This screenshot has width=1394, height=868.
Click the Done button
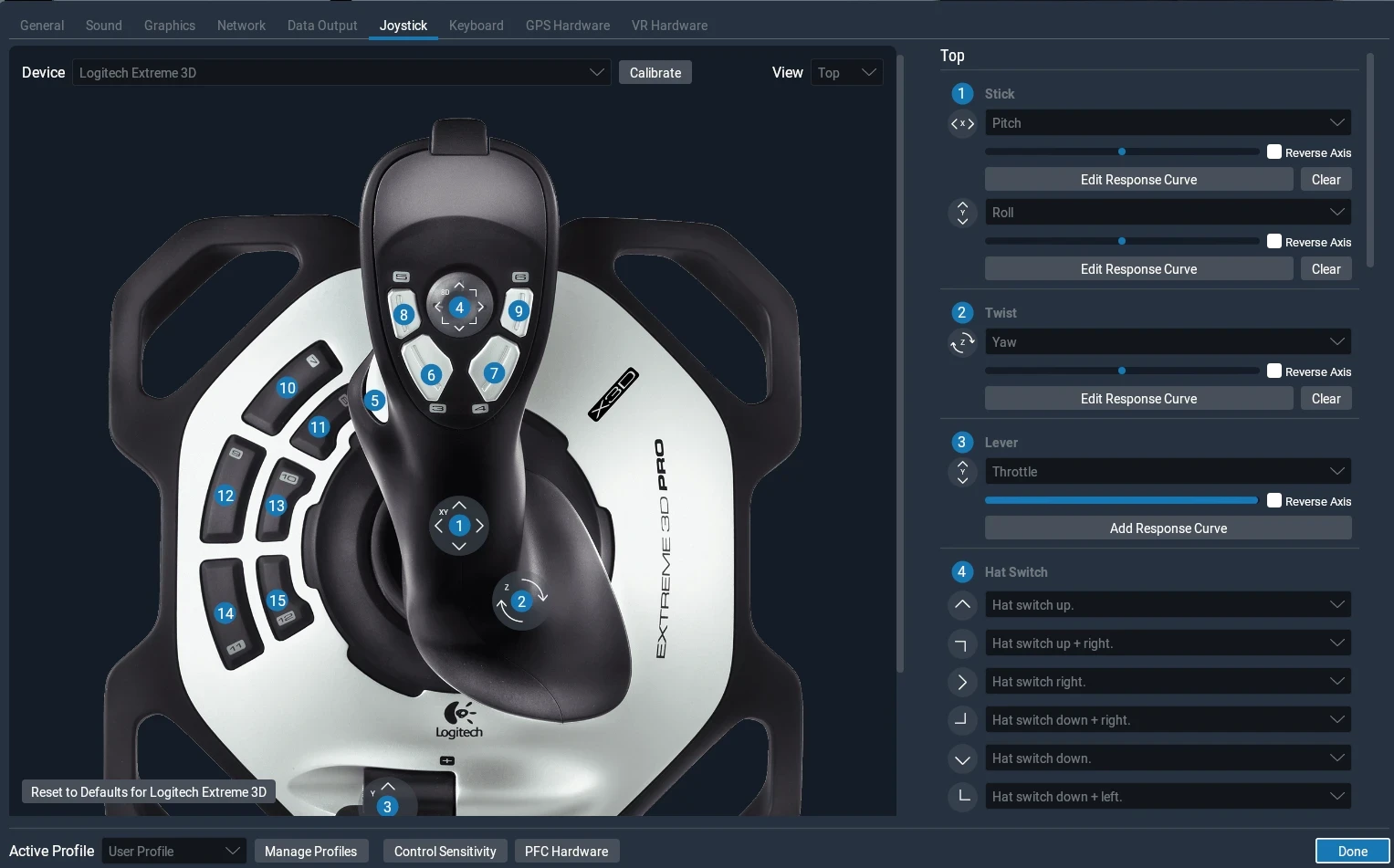point(1352,852)
